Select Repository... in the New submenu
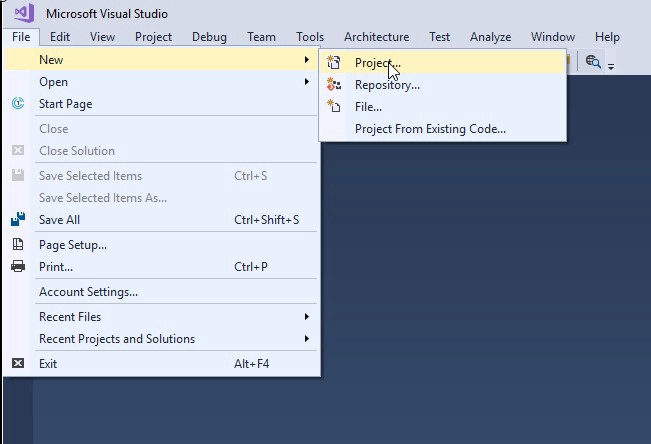 click(443, 85)
